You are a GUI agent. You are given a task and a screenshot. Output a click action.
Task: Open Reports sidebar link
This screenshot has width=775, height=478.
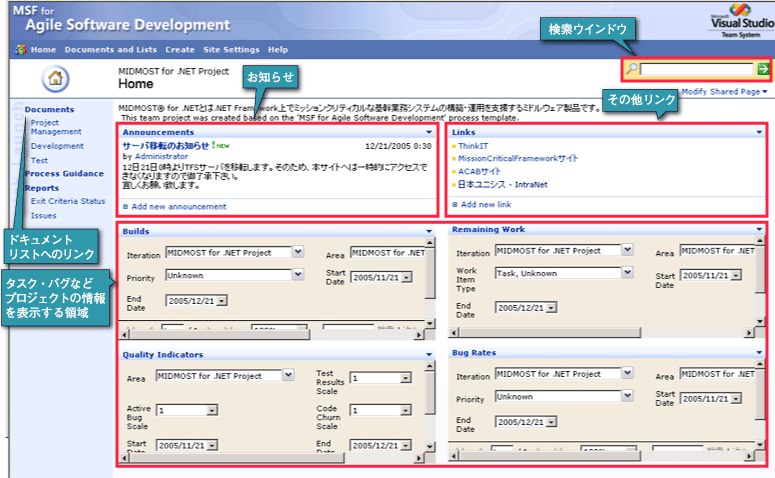pos(42,188)
